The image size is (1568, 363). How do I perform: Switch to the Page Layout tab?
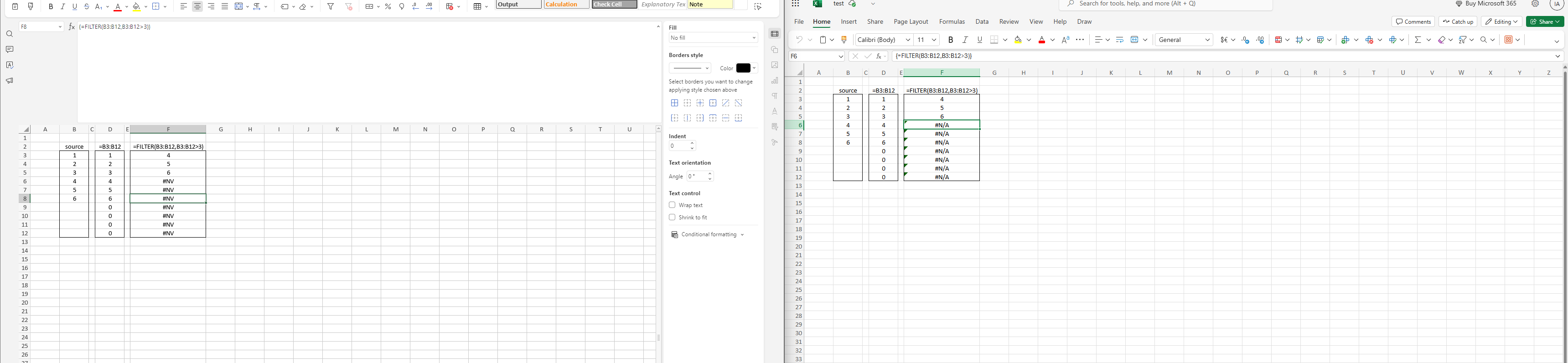(911, 22)
